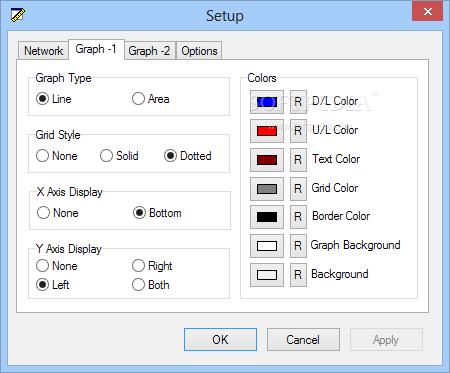Reset Grid Color with R button

[x=298, y=189]
